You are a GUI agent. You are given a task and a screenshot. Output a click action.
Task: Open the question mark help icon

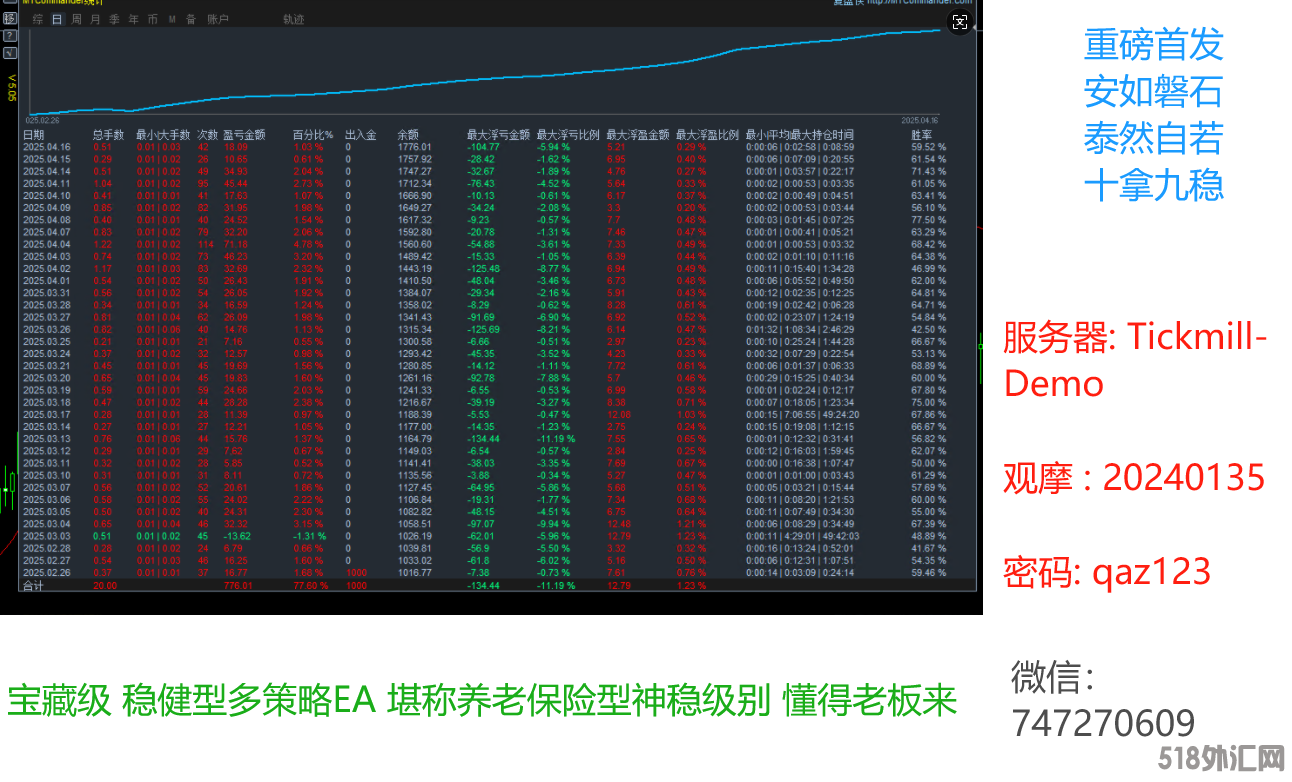9,35
